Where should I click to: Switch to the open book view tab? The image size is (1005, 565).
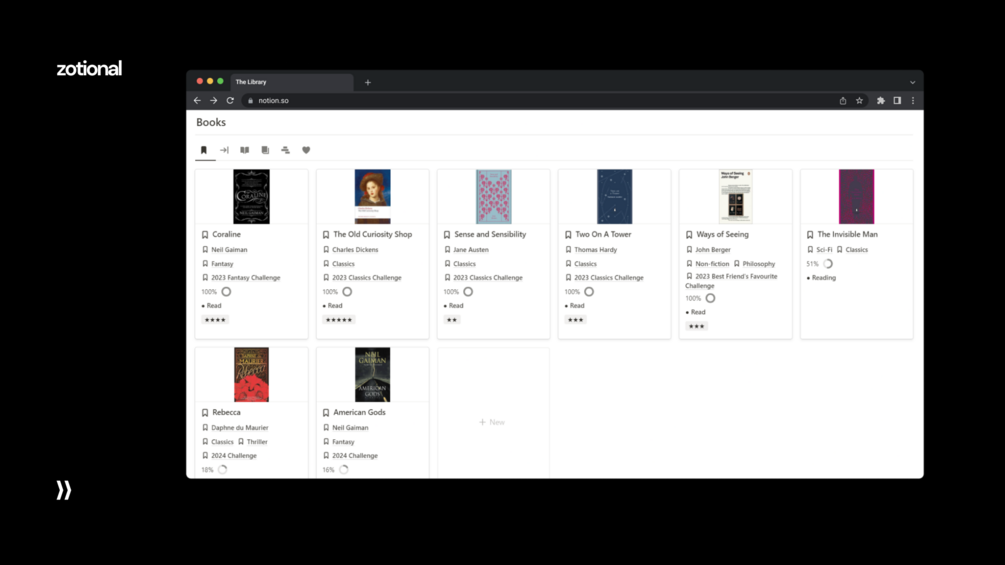point(245,150)
